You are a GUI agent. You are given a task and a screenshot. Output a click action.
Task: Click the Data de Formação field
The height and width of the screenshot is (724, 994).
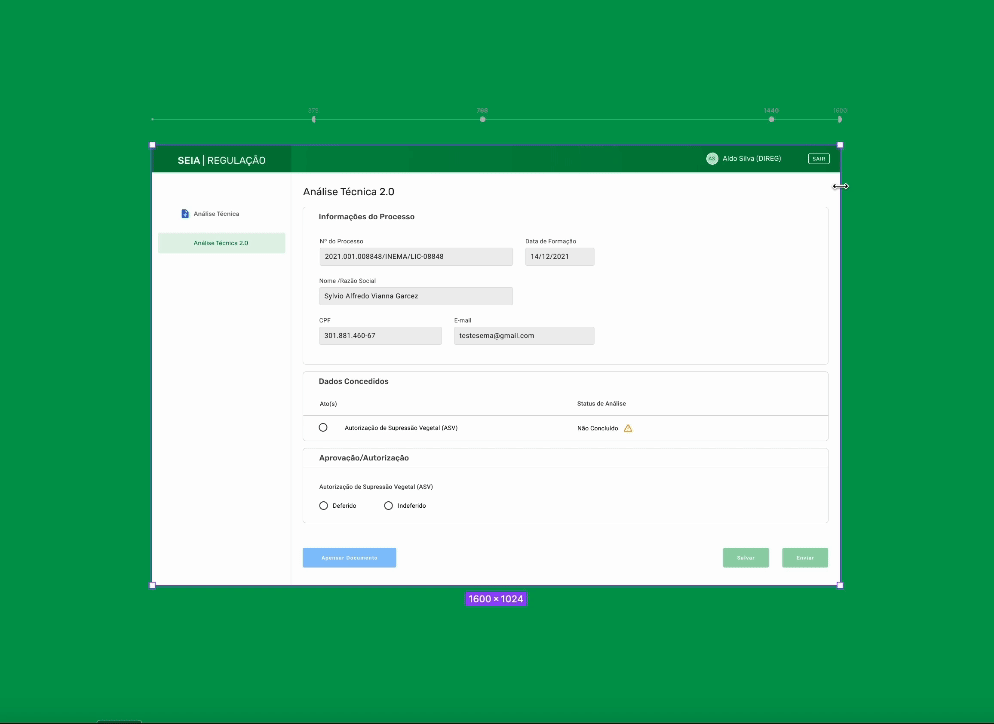(x=559, y=256)
